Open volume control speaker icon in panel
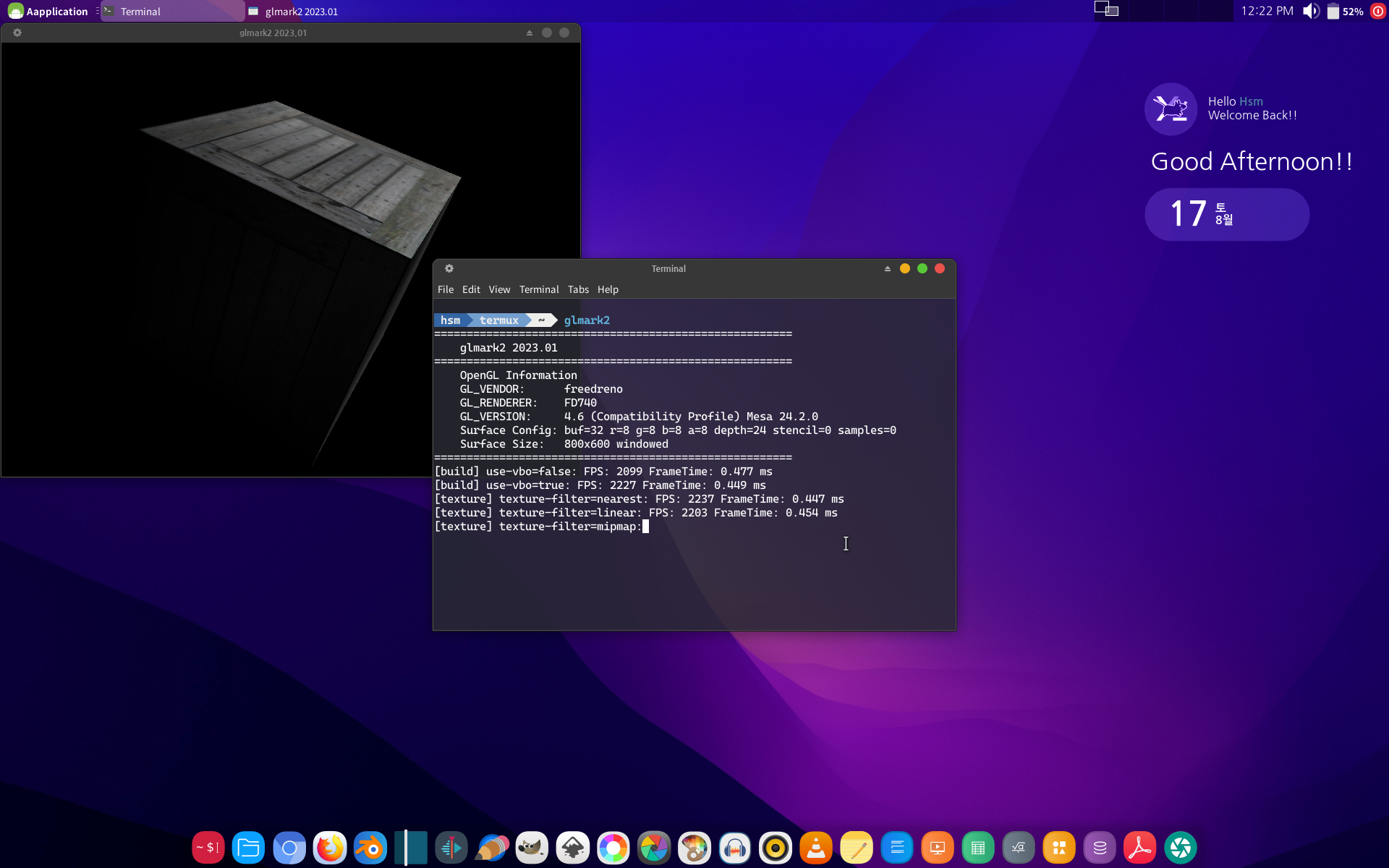The image size is (1389, 868). point(1311,11)
